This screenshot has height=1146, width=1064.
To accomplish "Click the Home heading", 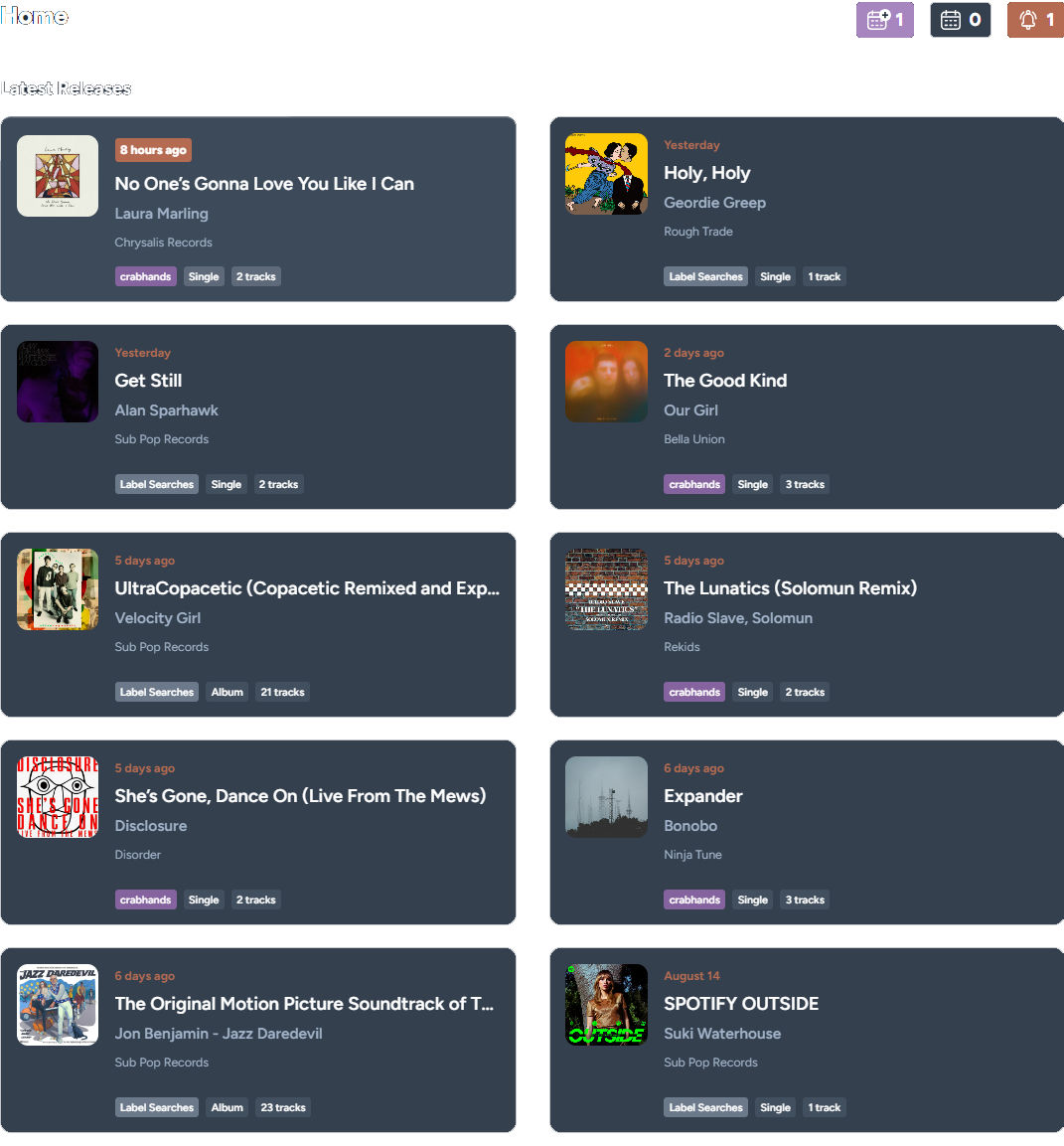I will 35,17.
